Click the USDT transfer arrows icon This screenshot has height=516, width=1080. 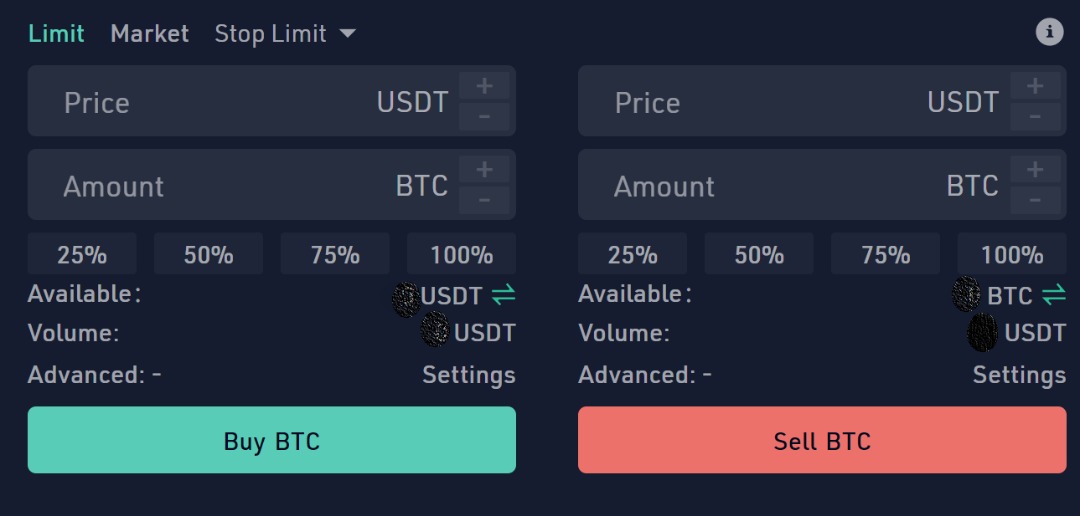coord(503,295)
